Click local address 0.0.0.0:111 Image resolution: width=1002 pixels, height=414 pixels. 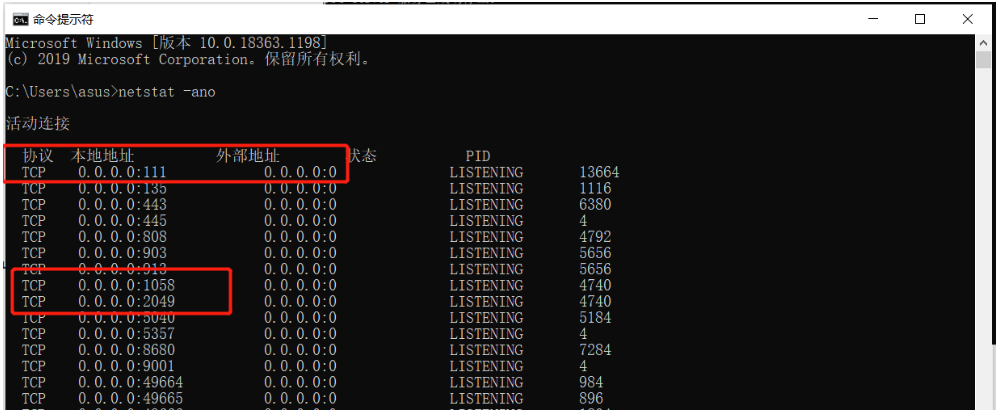122,172
